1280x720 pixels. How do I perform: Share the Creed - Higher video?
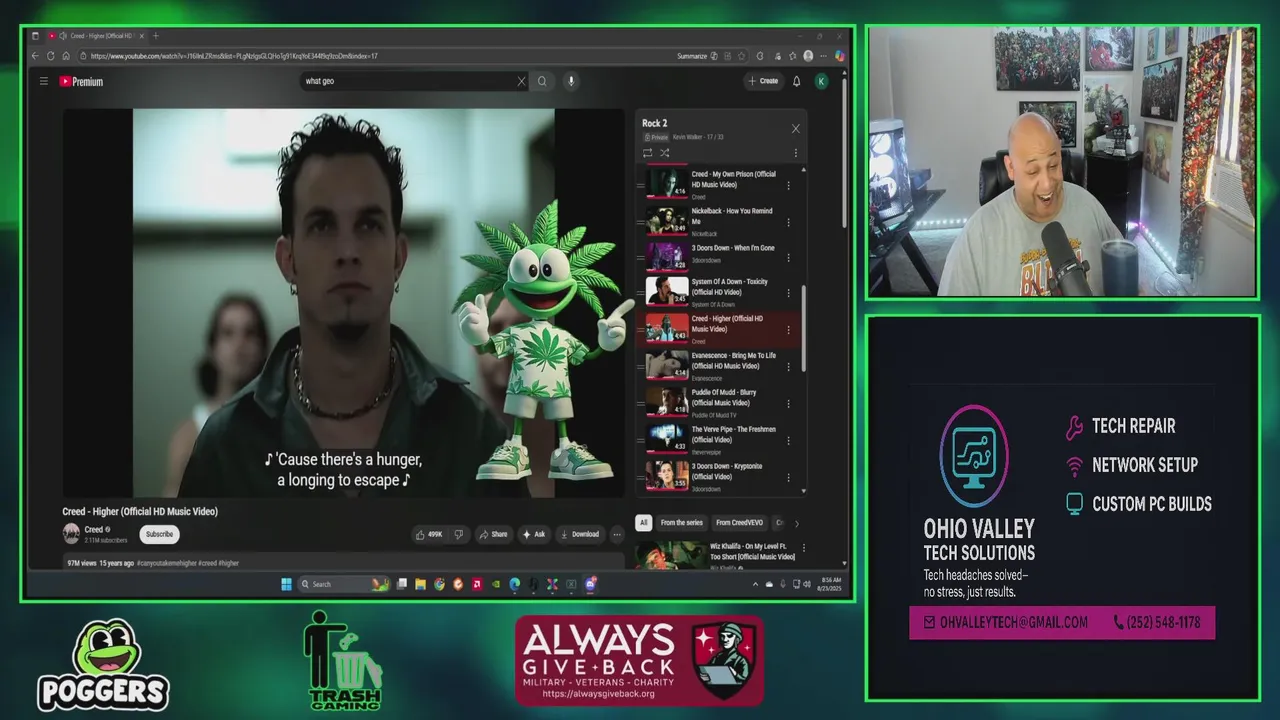[493, 534]
